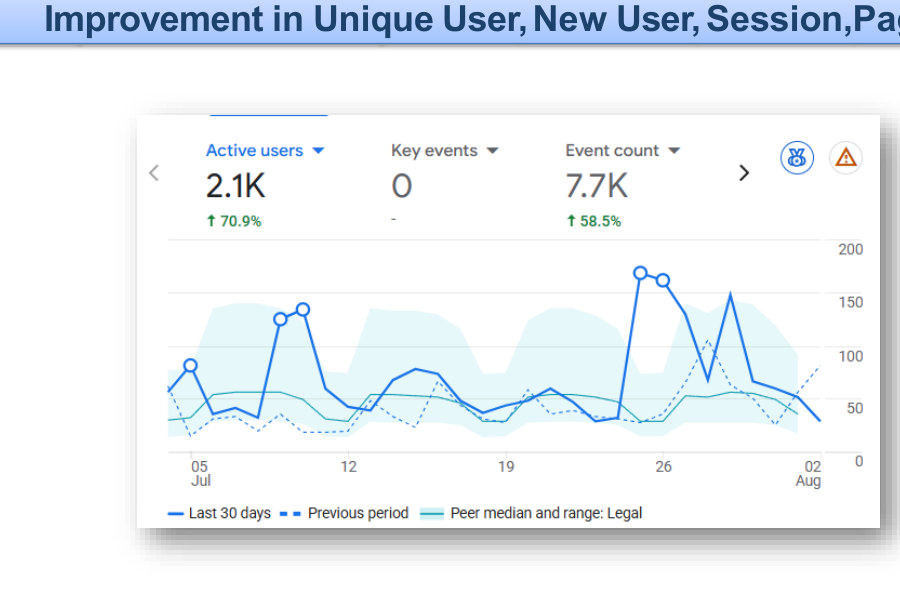Open the Active users metric dropdown
Viewport: 900px width, 610px height.
[318, 150]
